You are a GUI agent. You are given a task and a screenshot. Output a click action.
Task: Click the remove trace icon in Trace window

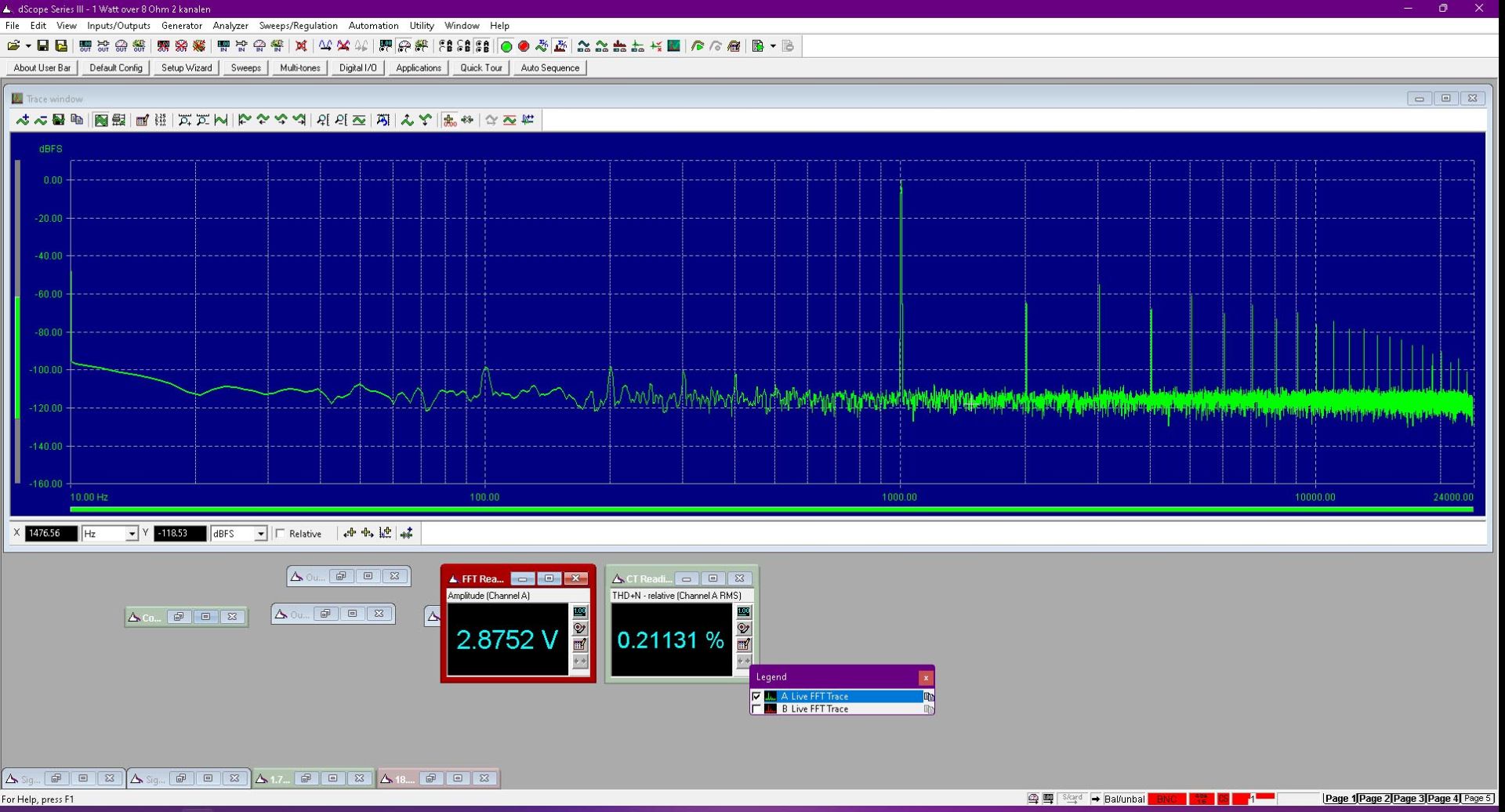click(x=40, y=120)
